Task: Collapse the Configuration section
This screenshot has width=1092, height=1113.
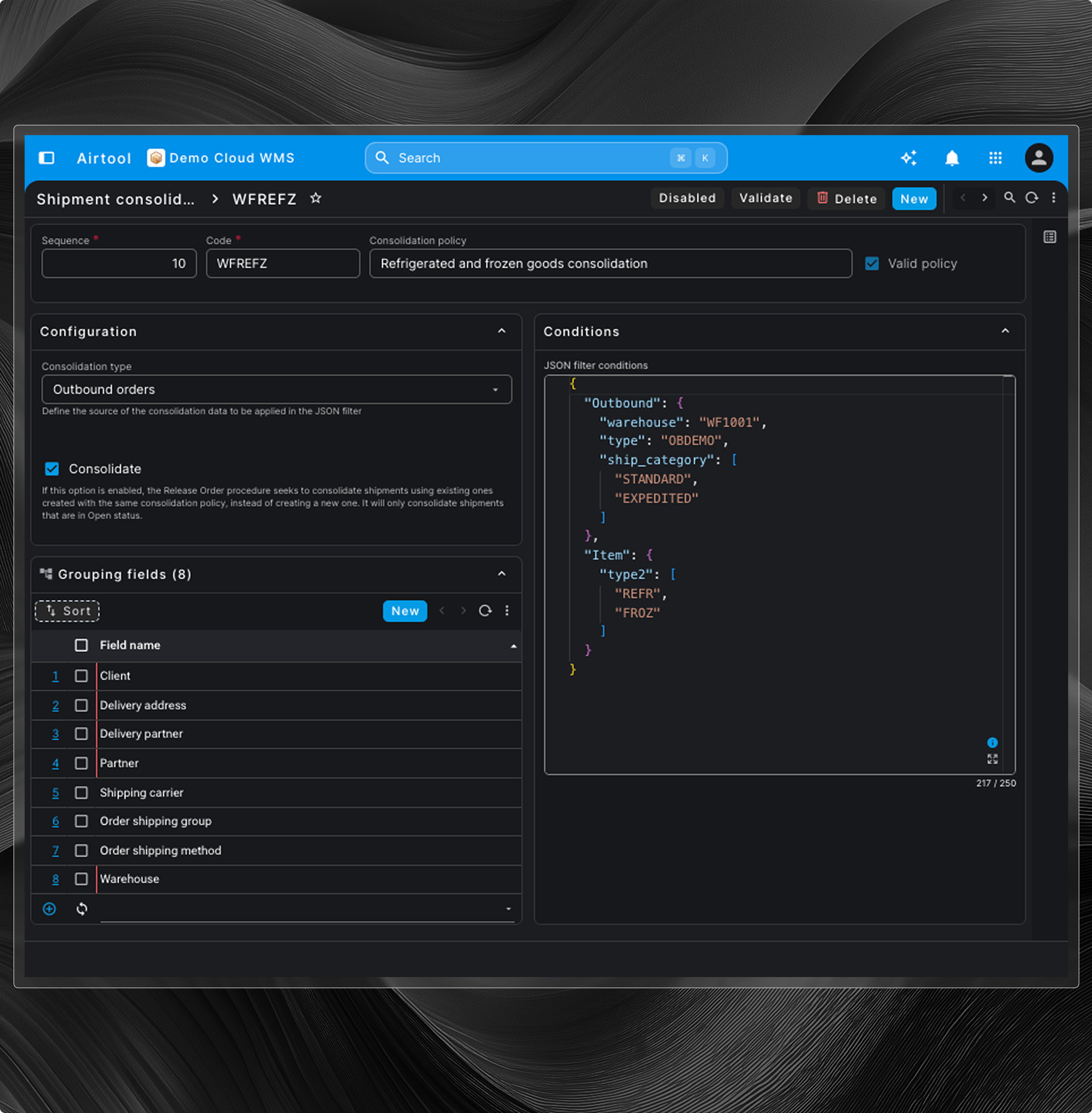Action: 501,331
